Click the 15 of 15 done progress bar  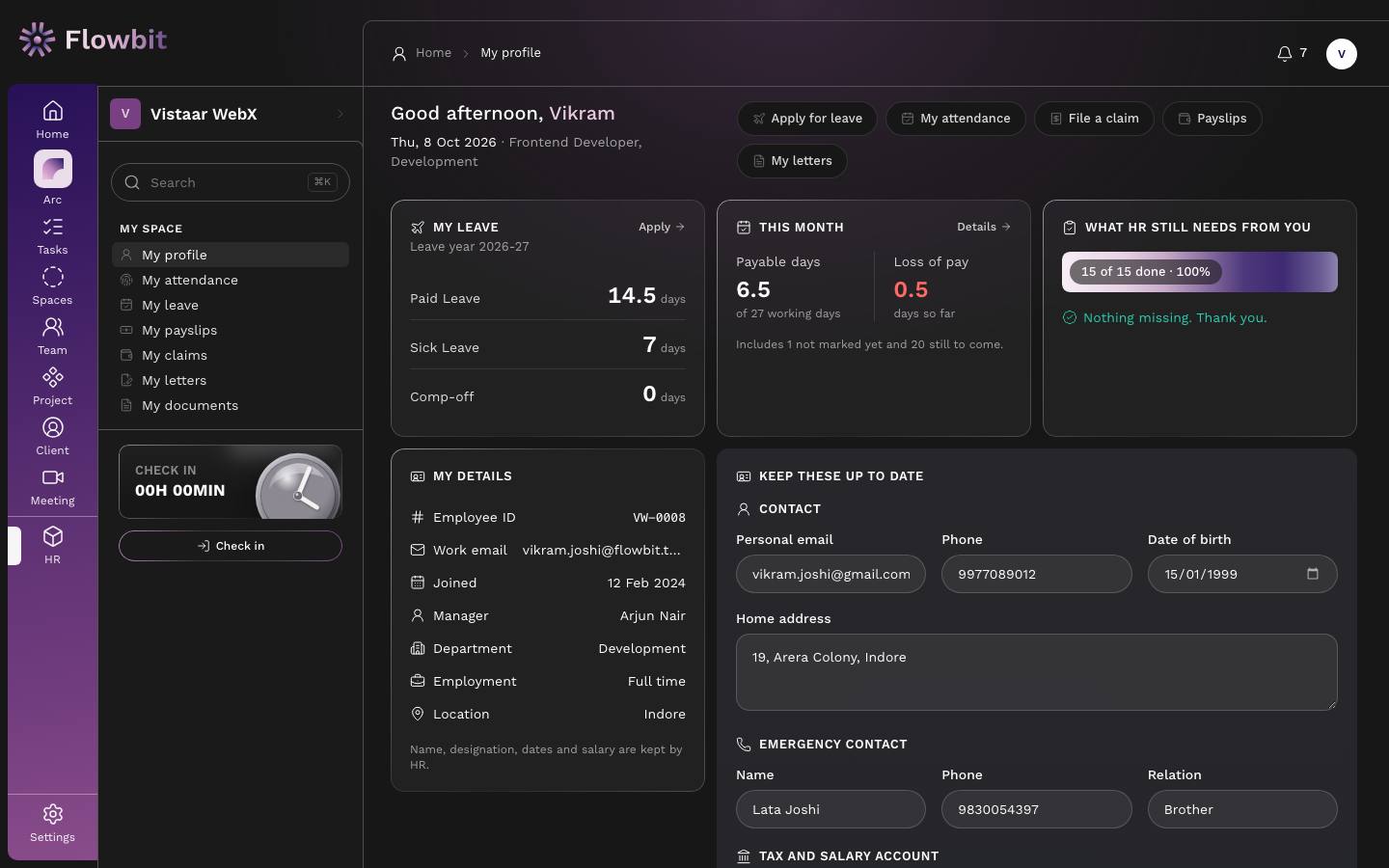point(1200,272)
